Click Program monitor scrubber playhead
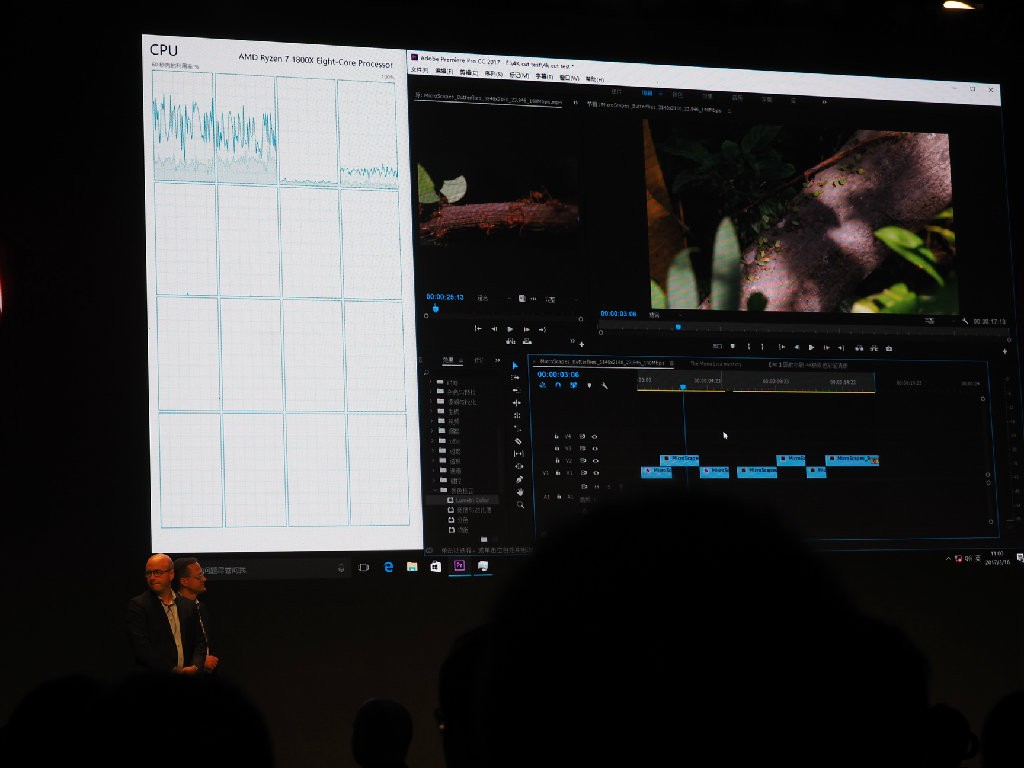The width and height of the screenshot is (1024, 768). (x=678, y=327)
